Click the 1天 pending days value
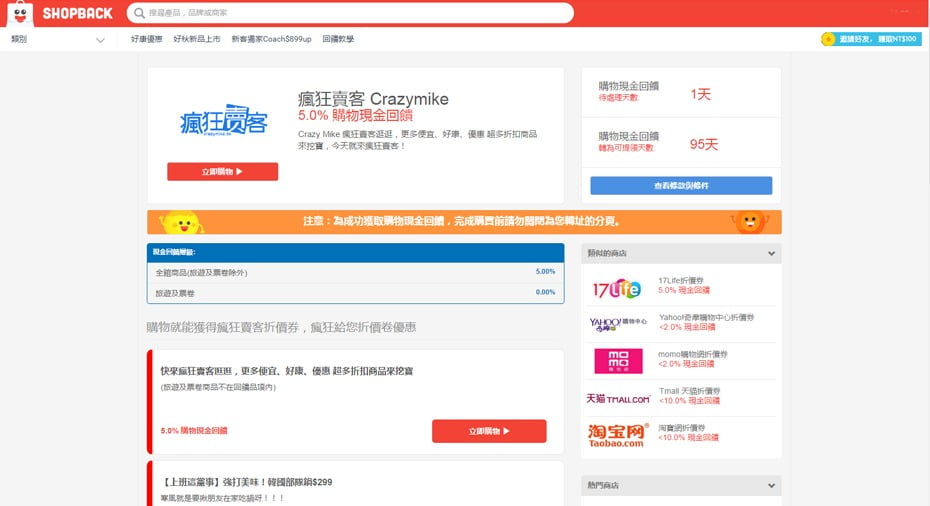This screenshot has width=930, height=506. (x=700, y=94)
